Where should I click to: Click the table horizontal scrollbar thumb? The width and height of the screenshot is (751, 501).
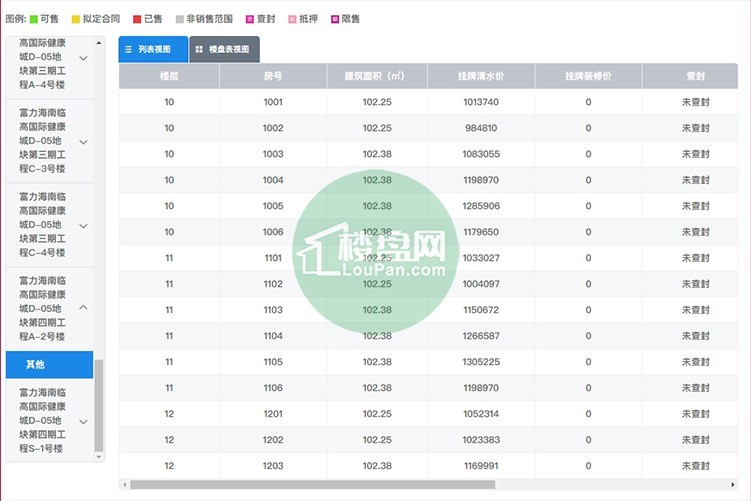[x=313, y=485]
